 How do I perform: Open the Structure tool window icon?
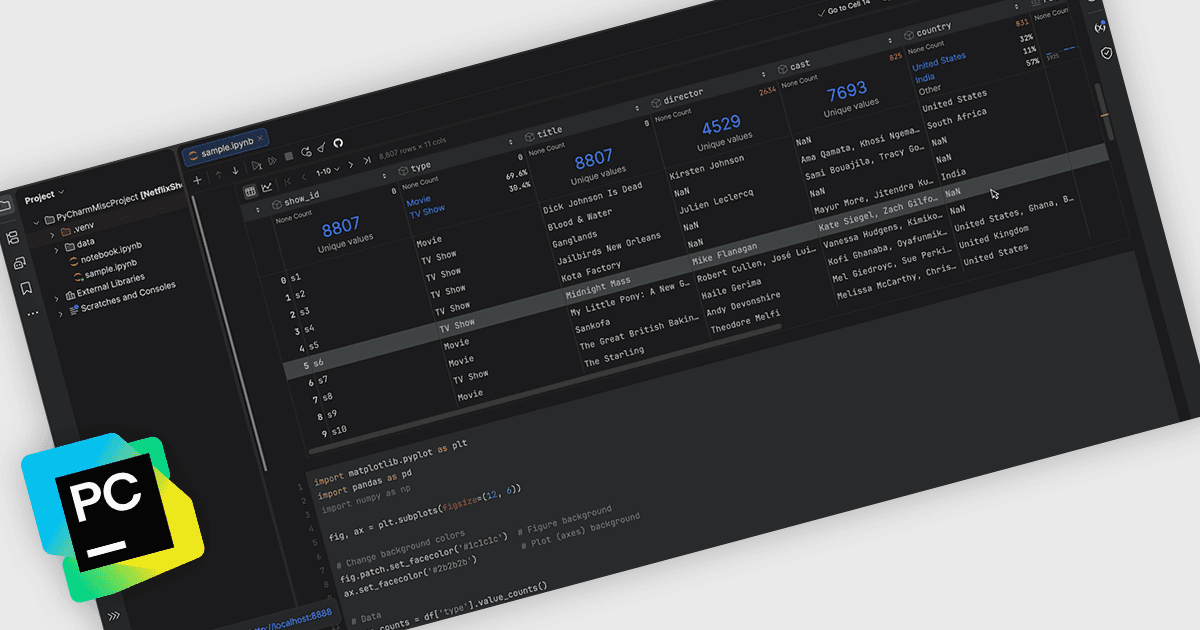(x=12, y=238)
